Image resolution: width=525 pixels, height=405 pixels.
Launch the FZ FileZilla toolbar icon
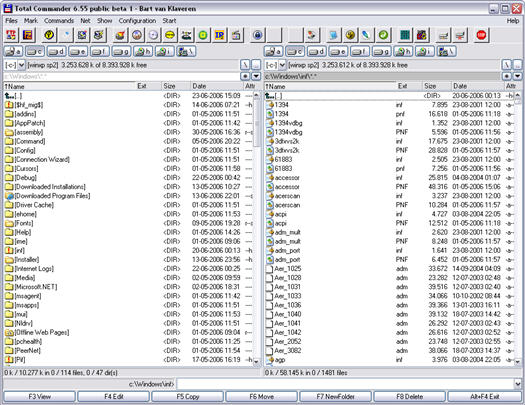[x=28, y=35]
